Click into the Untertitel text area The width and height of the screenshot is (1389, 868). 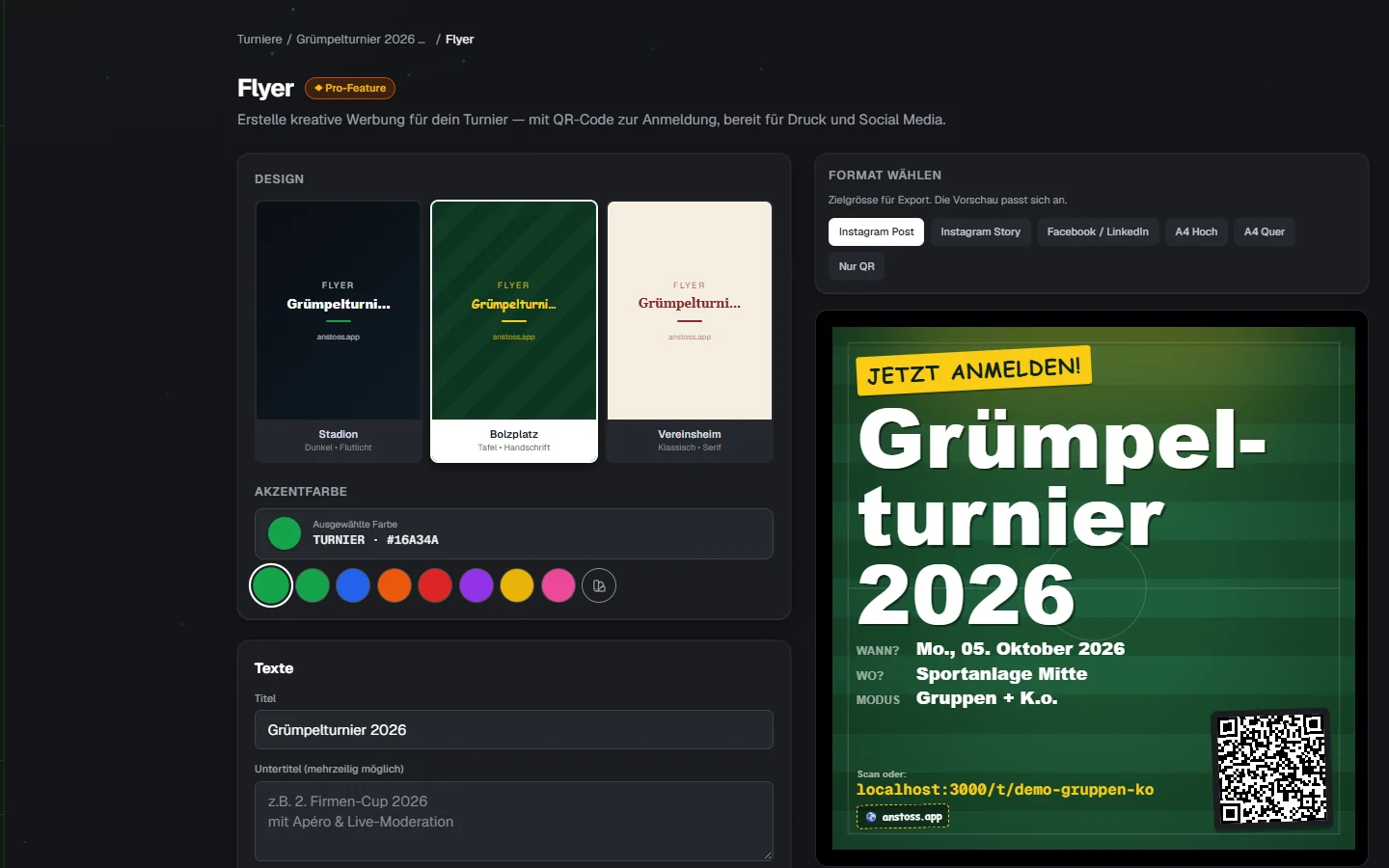pyautogui.click(x=514, y=821)
